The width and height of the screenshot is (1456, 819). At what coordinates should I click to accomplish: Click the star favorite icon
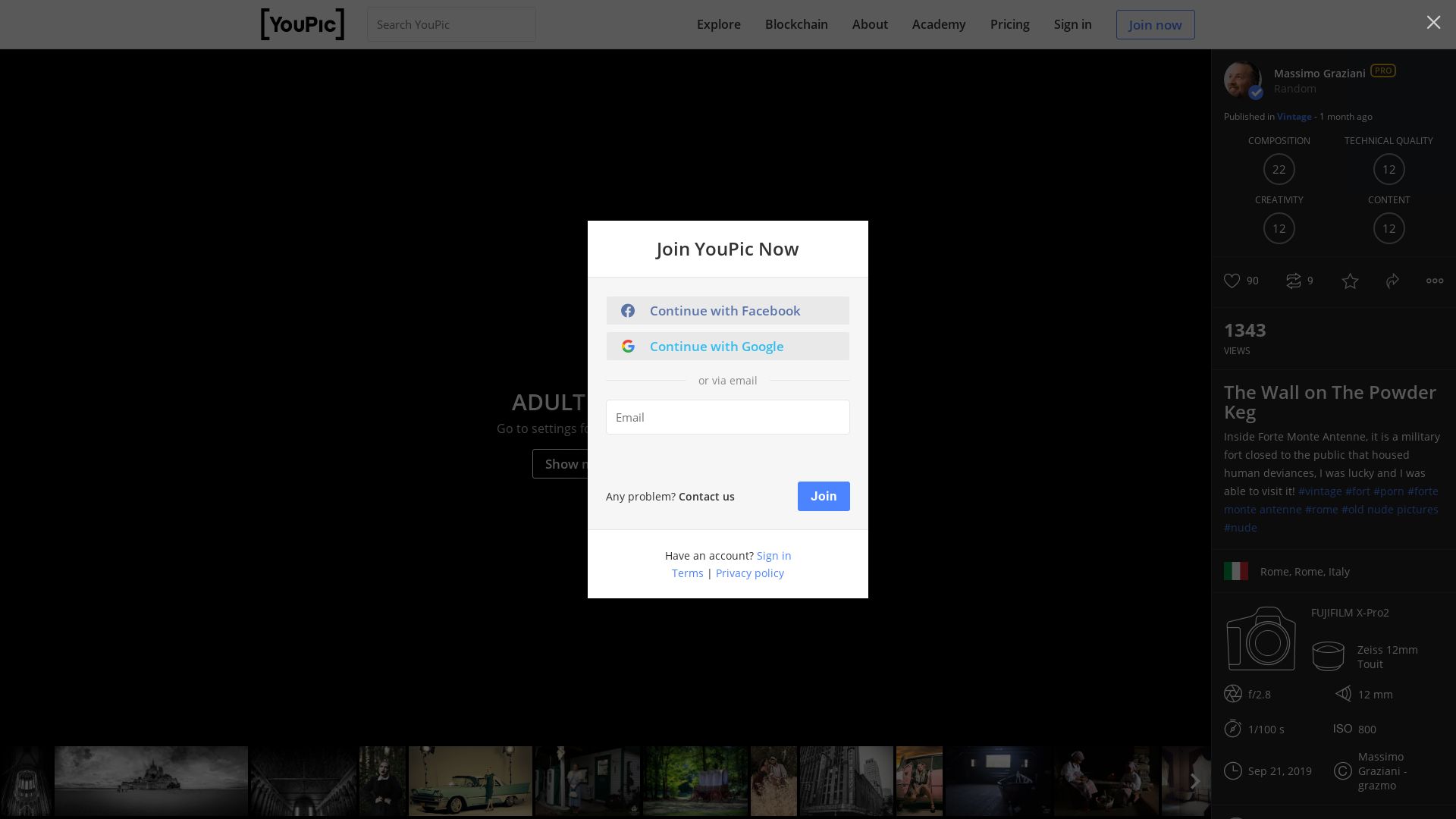click(1350, 281)
